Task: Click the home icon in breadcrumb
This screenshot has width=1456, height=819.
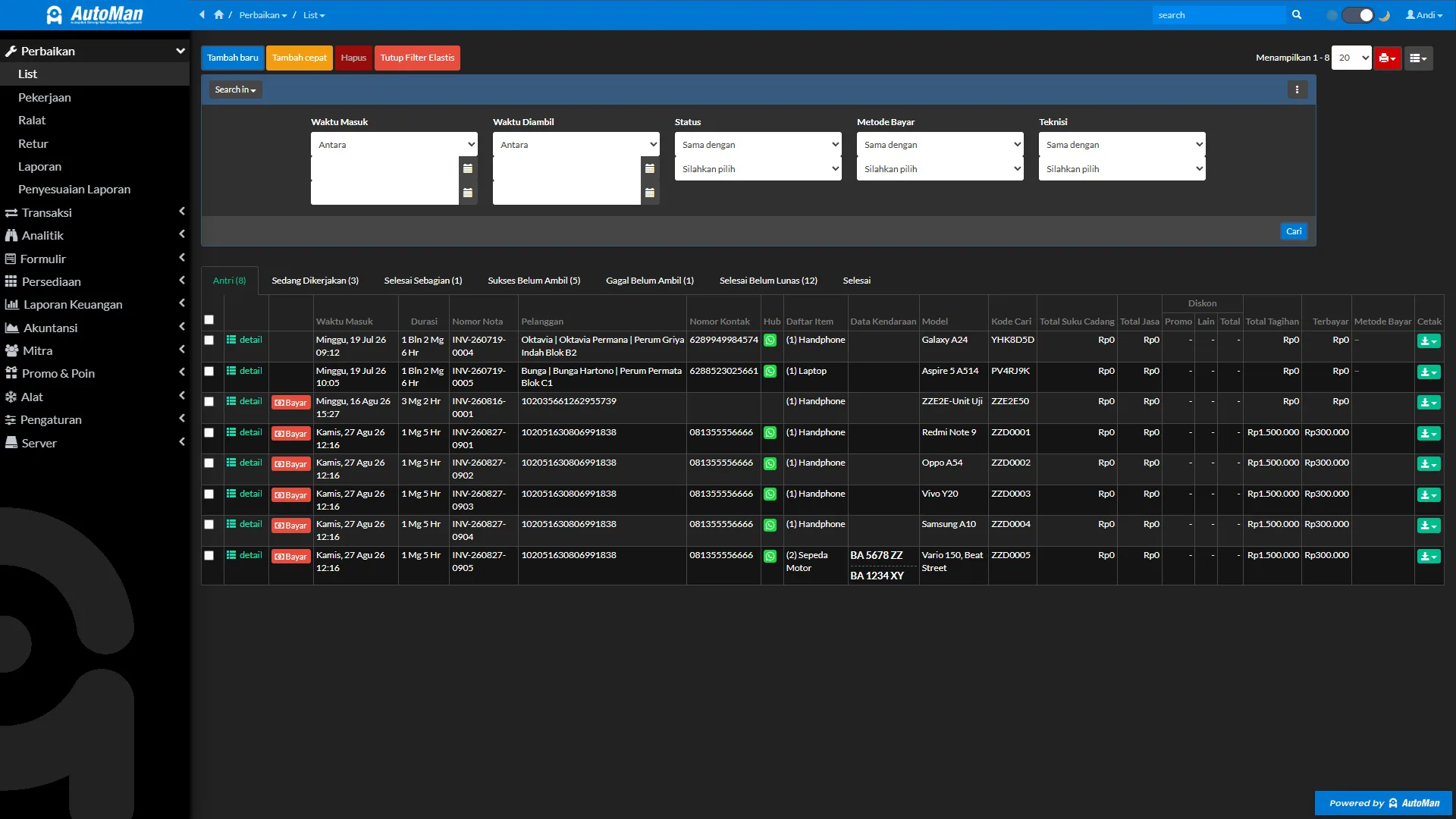Action: pyautogui.click(x=218, y=15)
